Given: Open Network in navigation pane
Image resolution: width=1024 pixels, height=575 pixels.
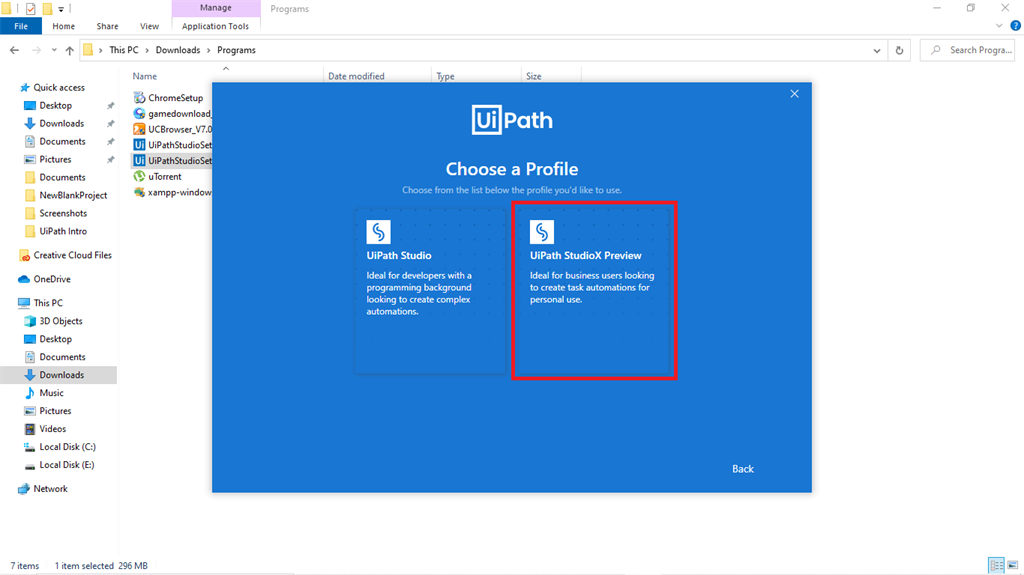Looking at the screenshot, I should 50,489.
